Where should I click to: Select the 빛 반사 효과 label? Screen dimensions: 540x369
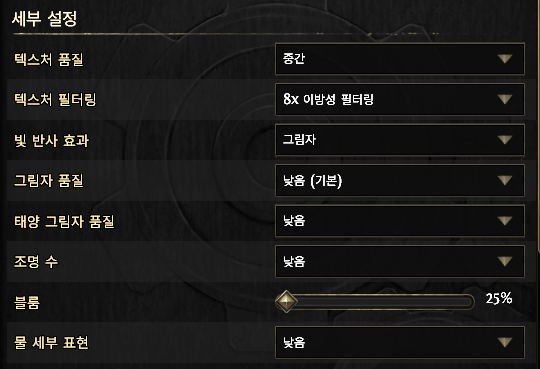click(x=51, y=140)
